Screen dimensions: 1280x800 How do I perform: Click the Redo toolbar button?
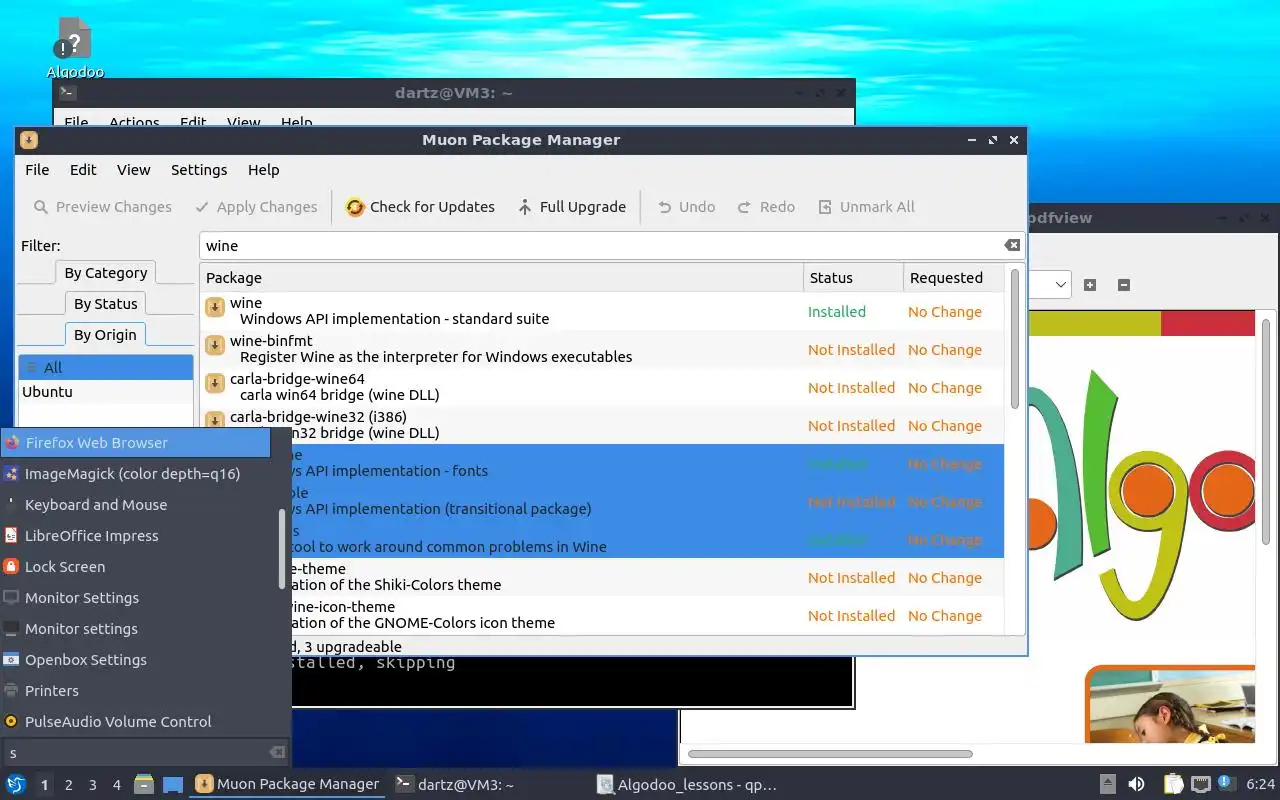[766, 207]
